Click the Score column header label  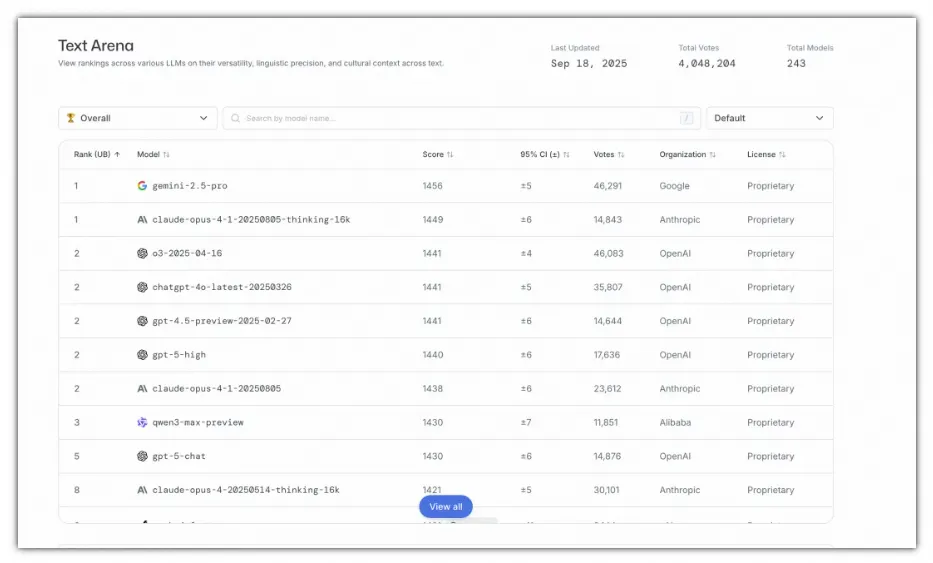tap(433, 155)
